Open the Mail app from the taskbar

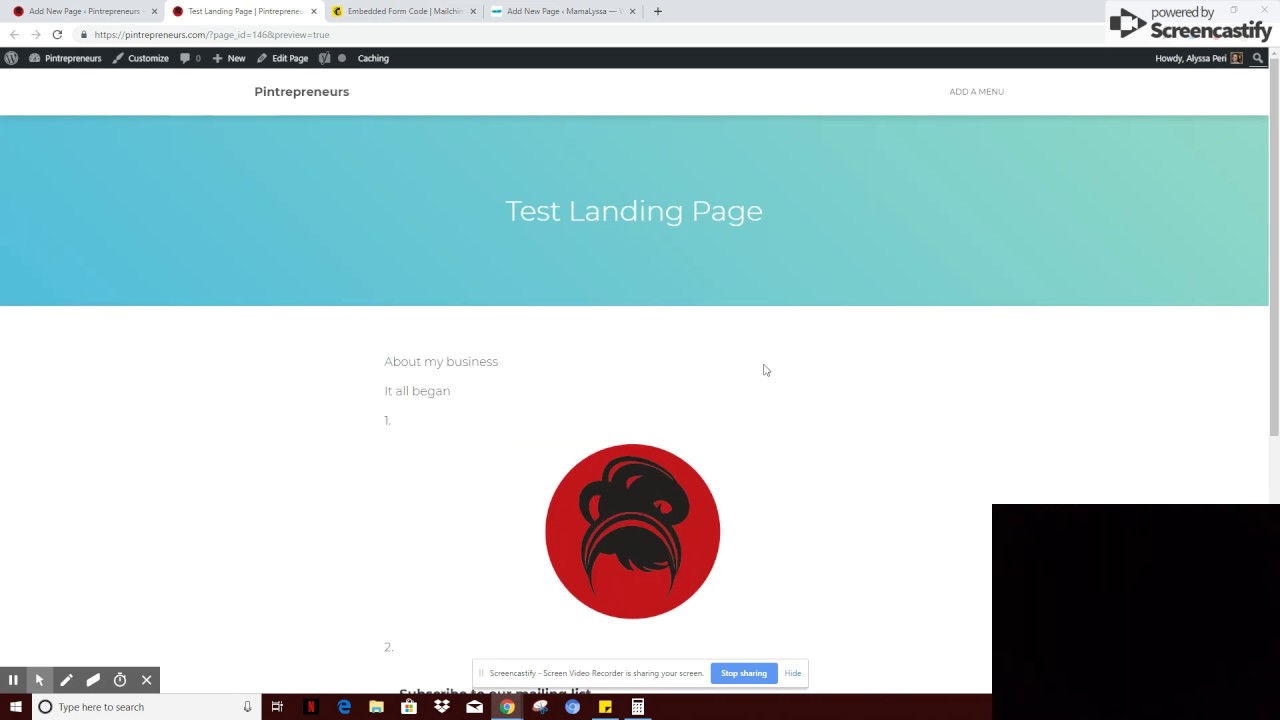coord(474,707)
